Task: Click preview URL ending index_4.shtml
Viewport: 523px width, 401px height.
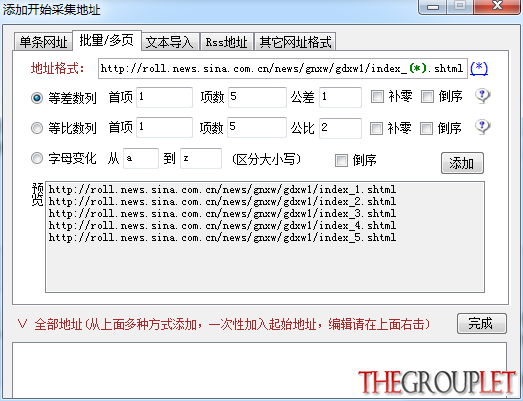Action: [x=222, y=226]
